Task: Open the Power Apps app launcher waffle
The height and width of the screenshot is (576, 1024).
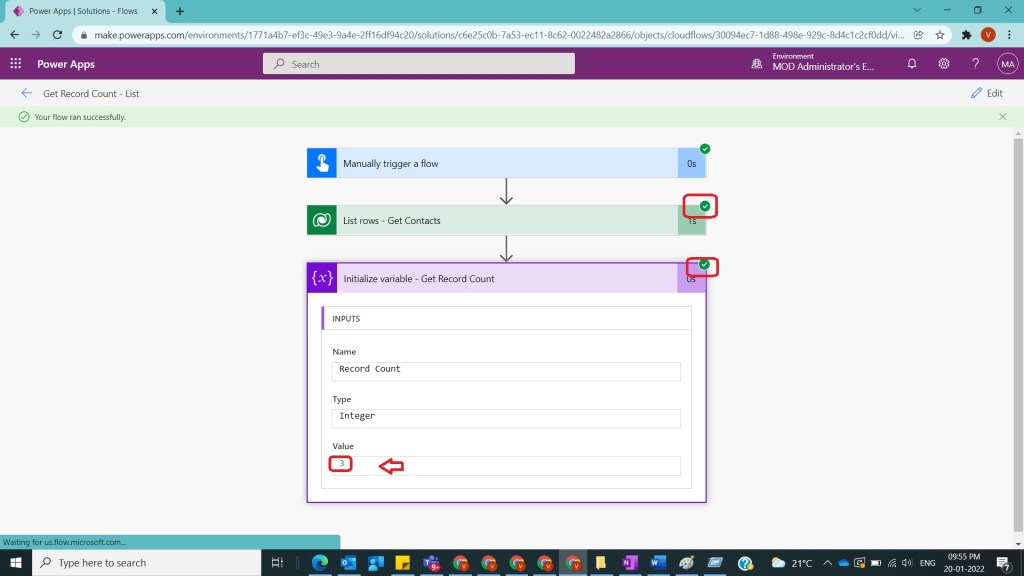Action: click(x=15, y=63)
